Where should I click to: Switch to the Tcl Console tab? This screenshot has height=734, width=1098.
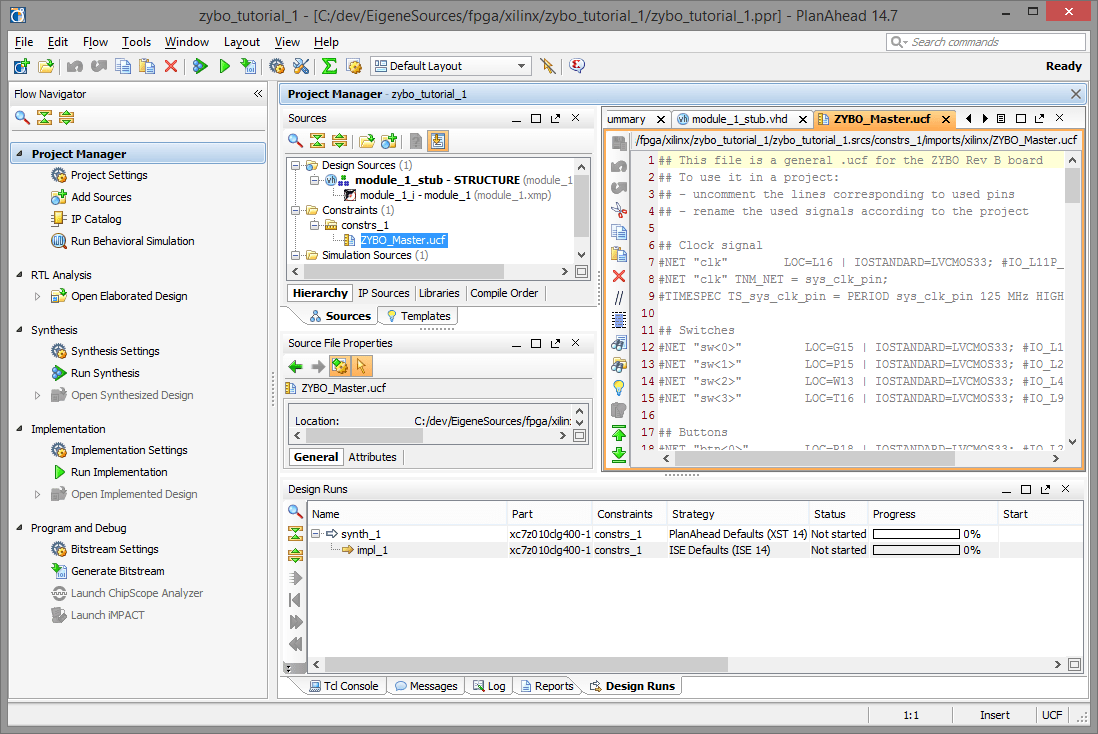click(342, 686)
